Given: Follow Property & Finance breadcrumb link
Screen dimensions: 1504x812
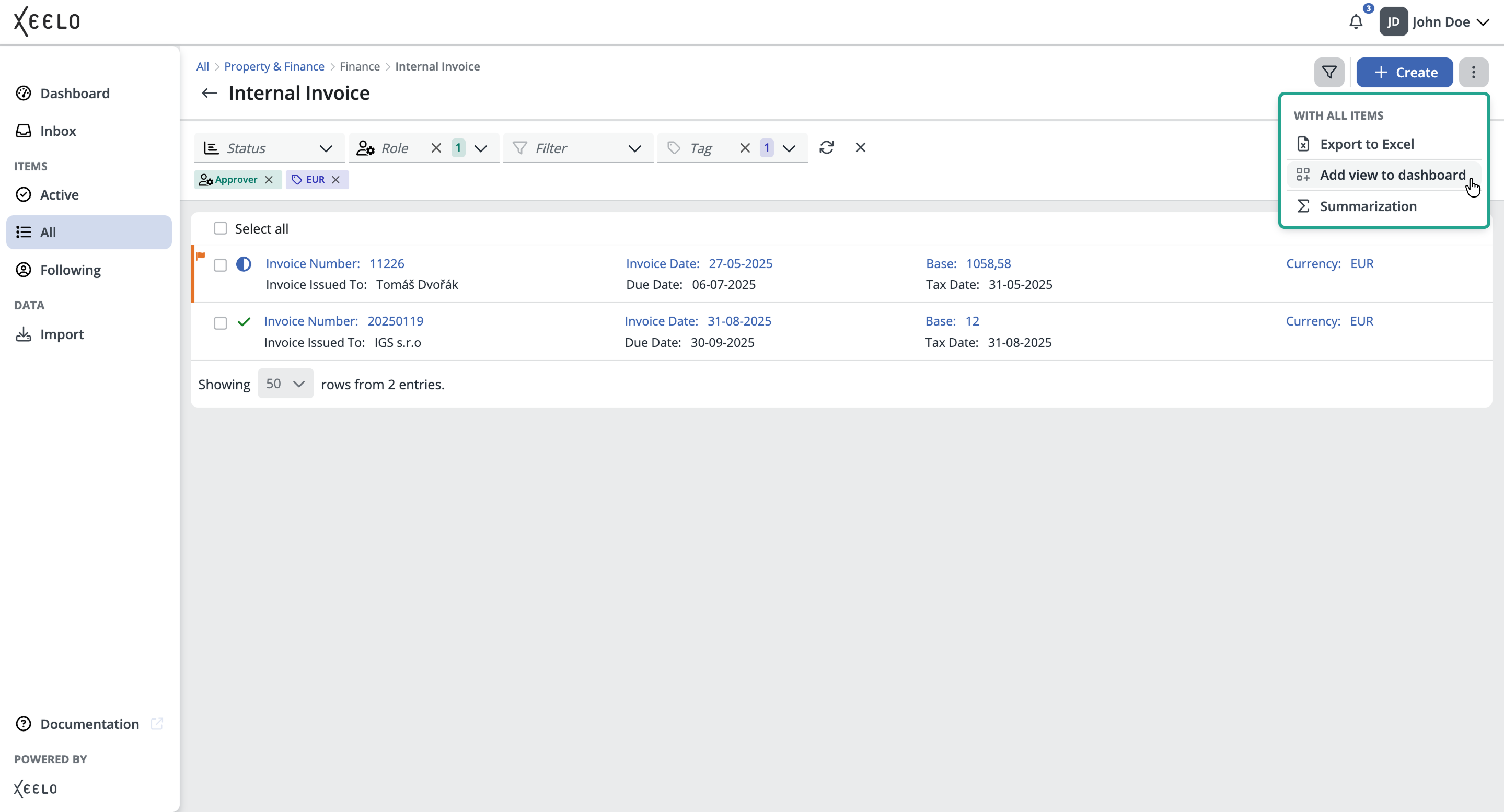Looking at the screenshot, I should pyautogui.click(x=274, y=66).
